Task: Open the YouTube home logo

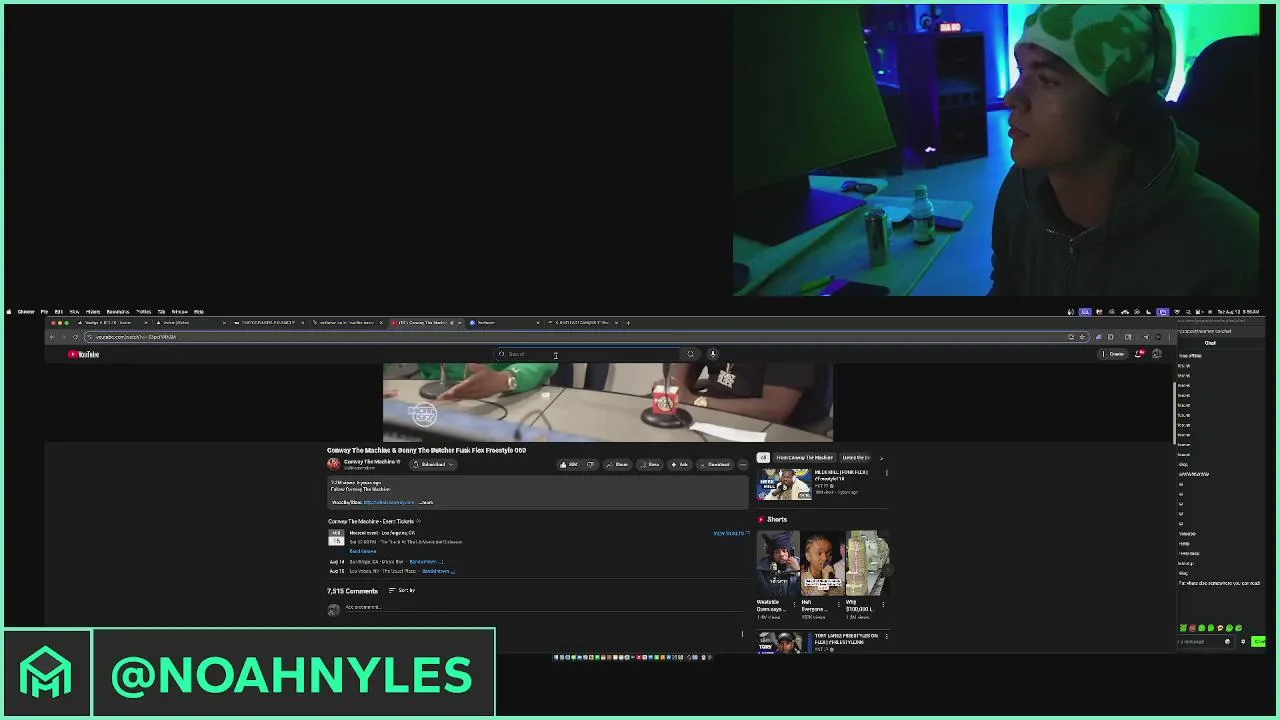Action: pos(84,354)
